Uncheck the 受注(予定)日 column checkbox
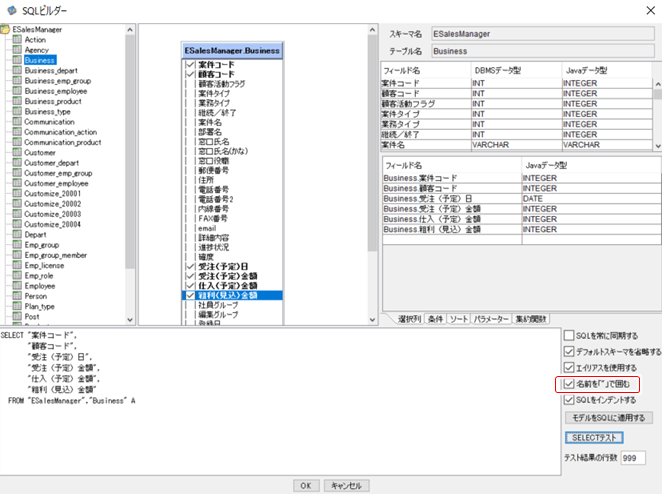The image size is (662, 494). pyautogui.click(x=190, y=266)
